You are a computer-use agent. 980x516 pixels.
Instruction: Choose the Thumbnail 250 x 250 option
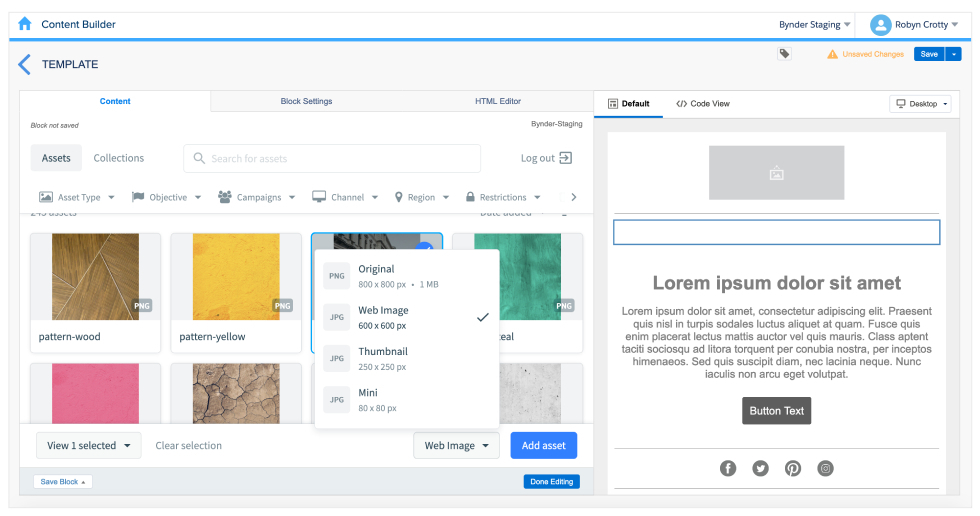[x=407, y=359]
